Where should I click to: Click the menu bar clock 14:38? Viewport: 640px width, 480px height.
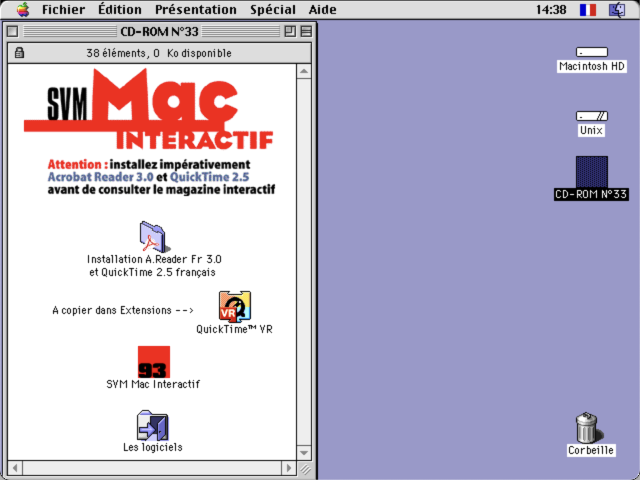[x=551, y=10]
